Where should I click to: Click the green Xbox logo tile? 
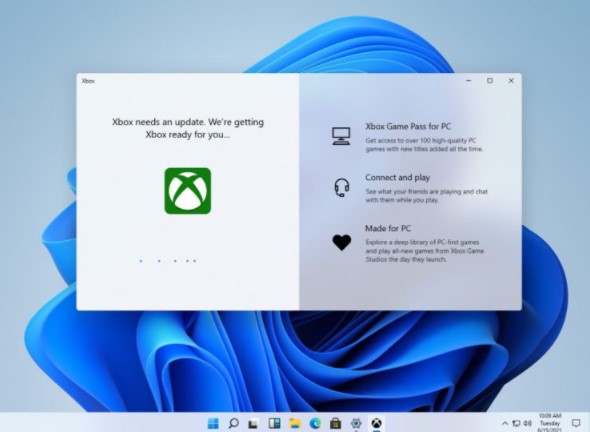point(188,191)
